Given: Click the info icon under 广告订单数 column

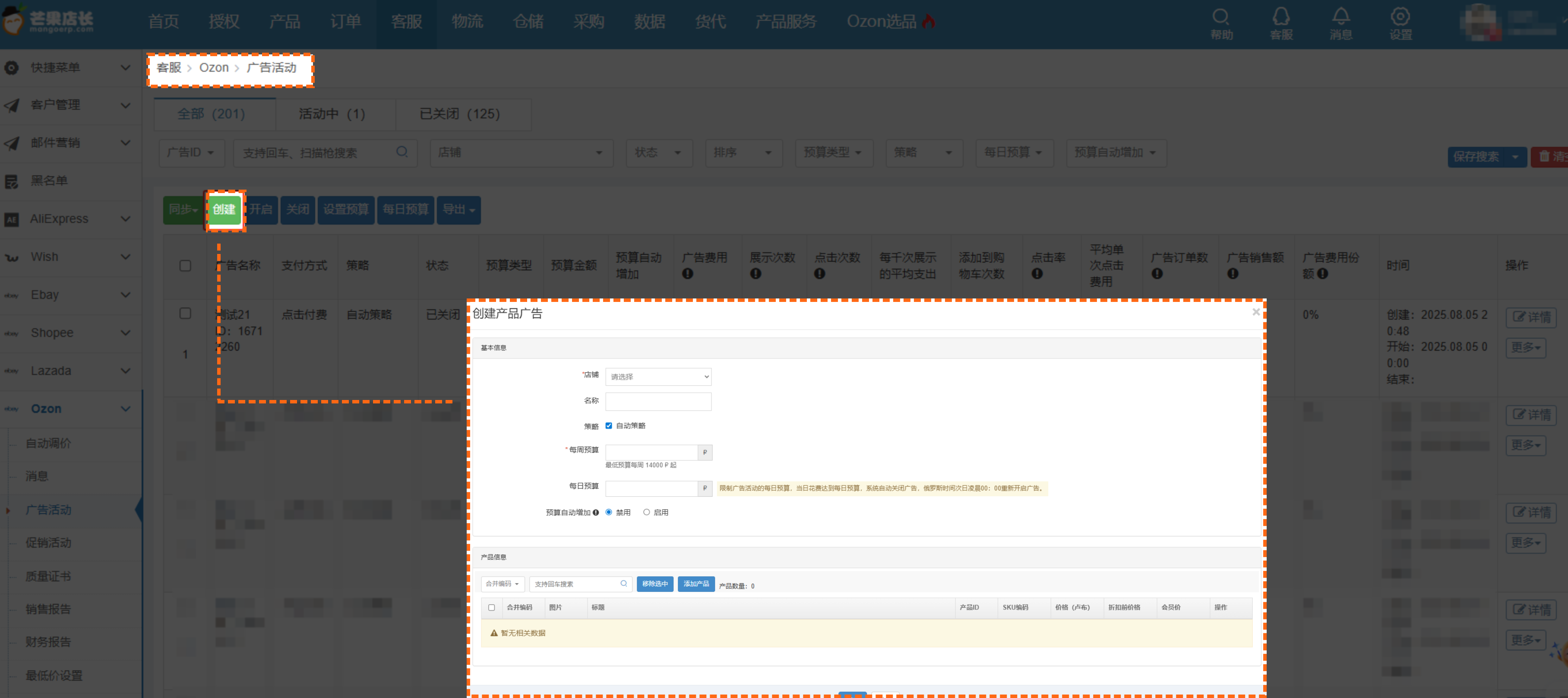Looking at the screenshot, I should tap(1157, 273).
